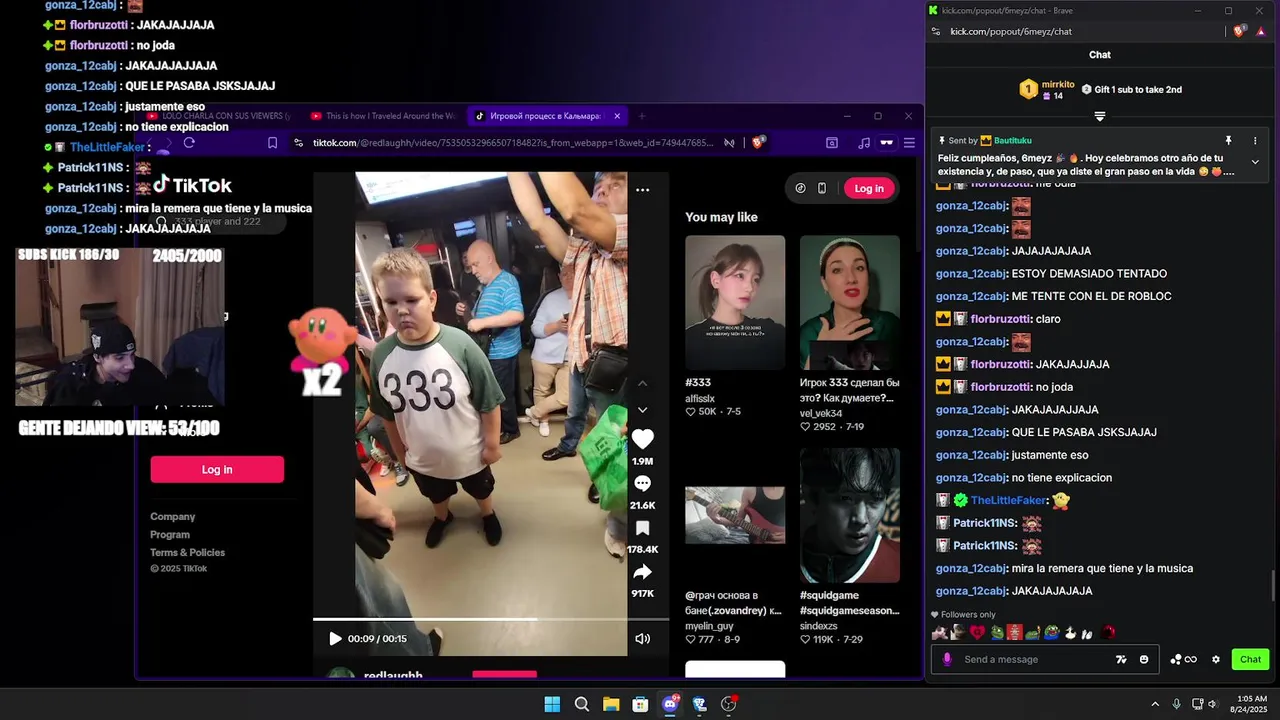
Task: Reload the TikTok page
Action: (x=189, y=143)
